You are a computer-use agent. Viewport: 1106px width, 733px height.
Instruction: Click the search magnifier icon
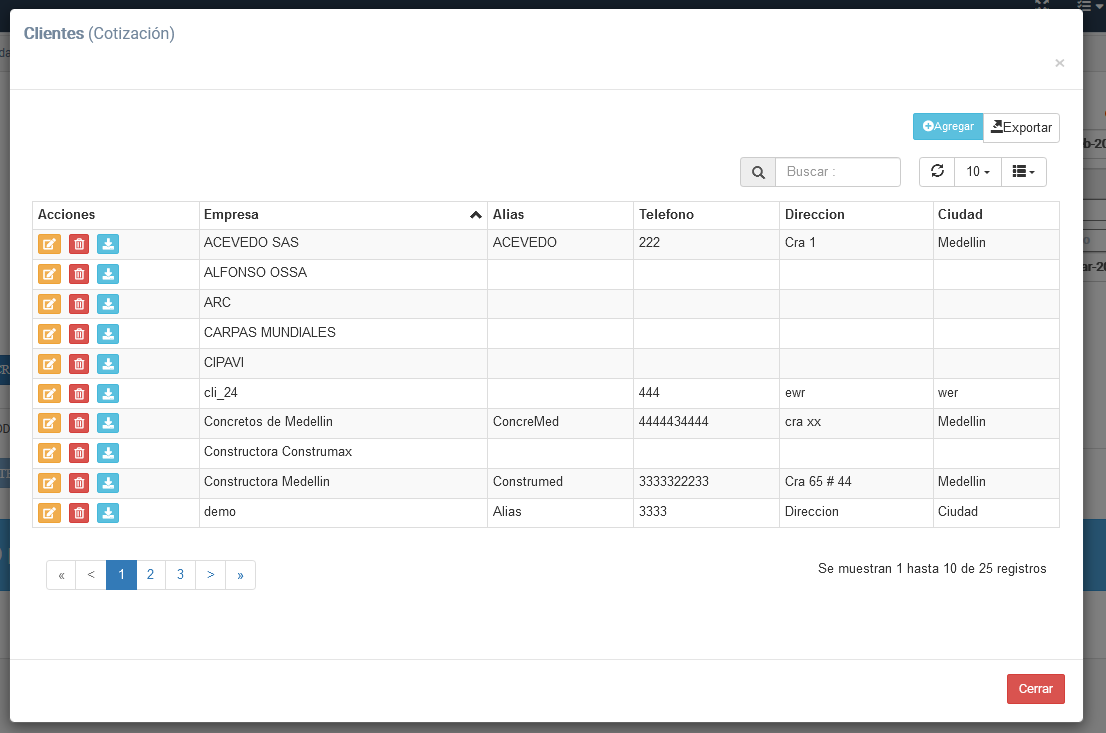click(x=758, y=172)
